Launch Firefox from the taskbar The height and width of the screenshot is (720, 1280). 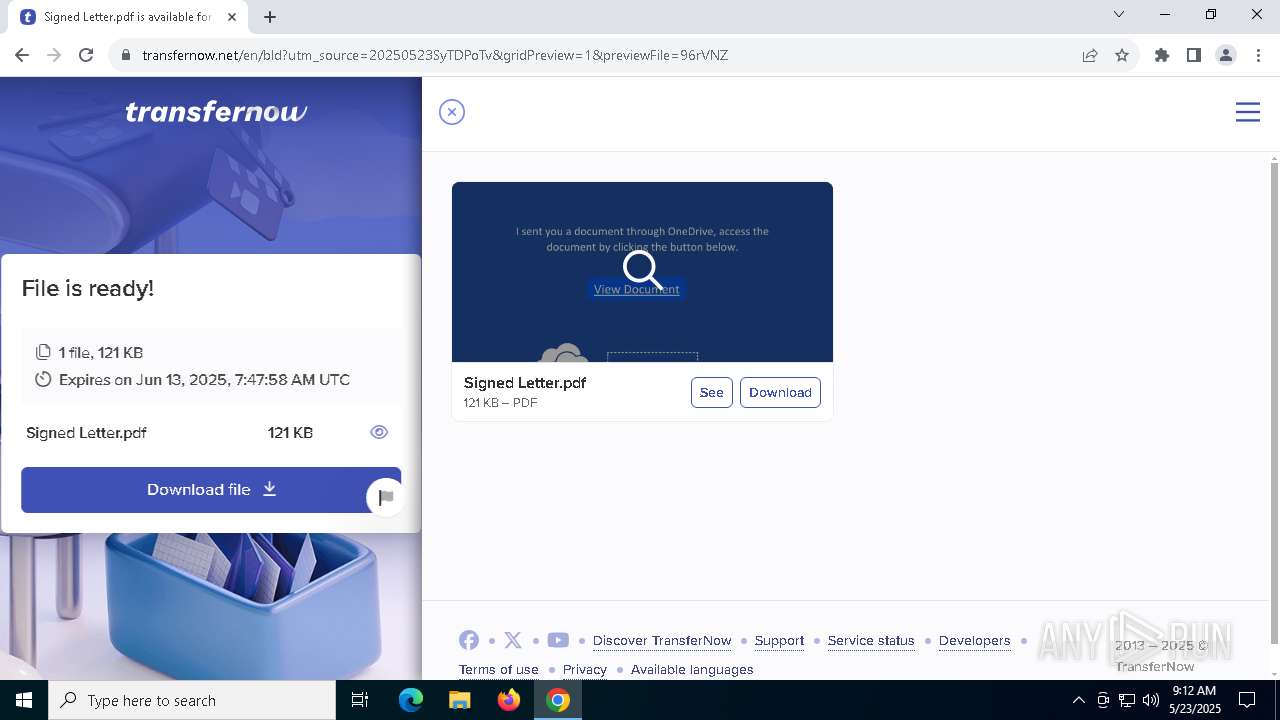[x=509, y=700]
